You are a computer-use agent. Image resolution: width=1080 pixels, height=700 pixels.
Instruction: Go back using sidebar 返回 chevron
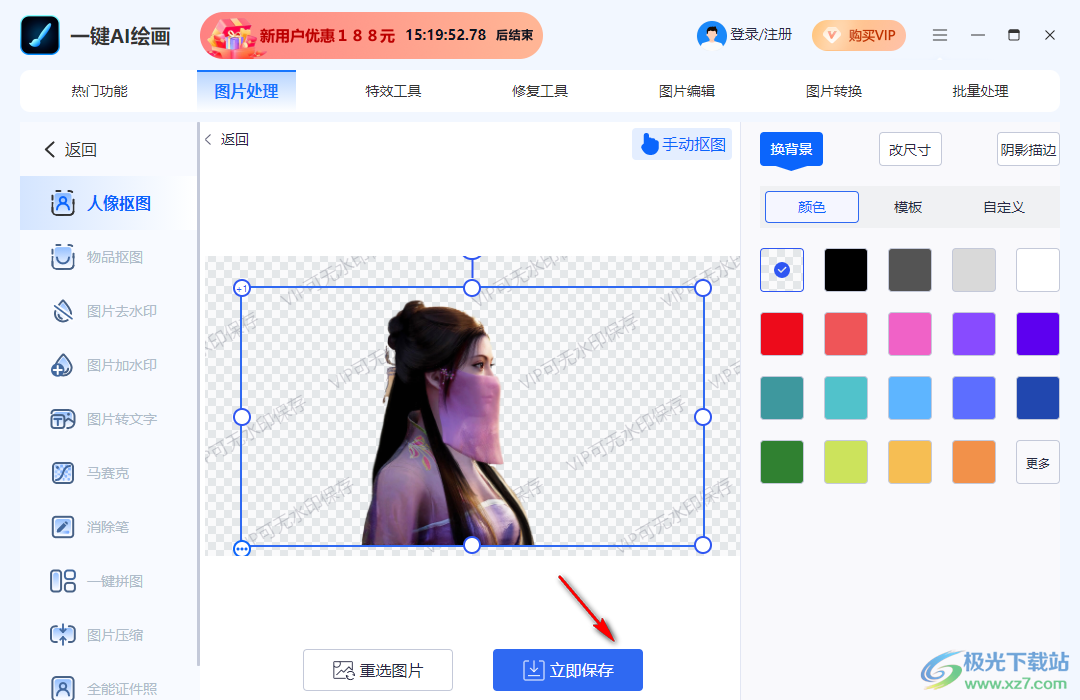pyautogui.click(x=50, y=150)
